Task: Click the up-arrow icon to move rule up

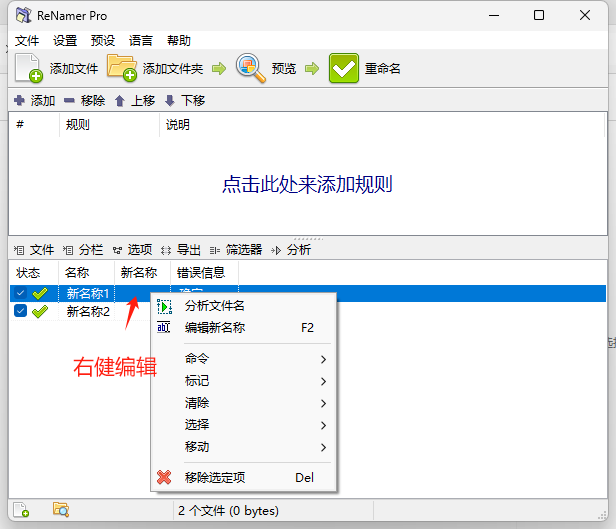Action: [x=120, y=101]
